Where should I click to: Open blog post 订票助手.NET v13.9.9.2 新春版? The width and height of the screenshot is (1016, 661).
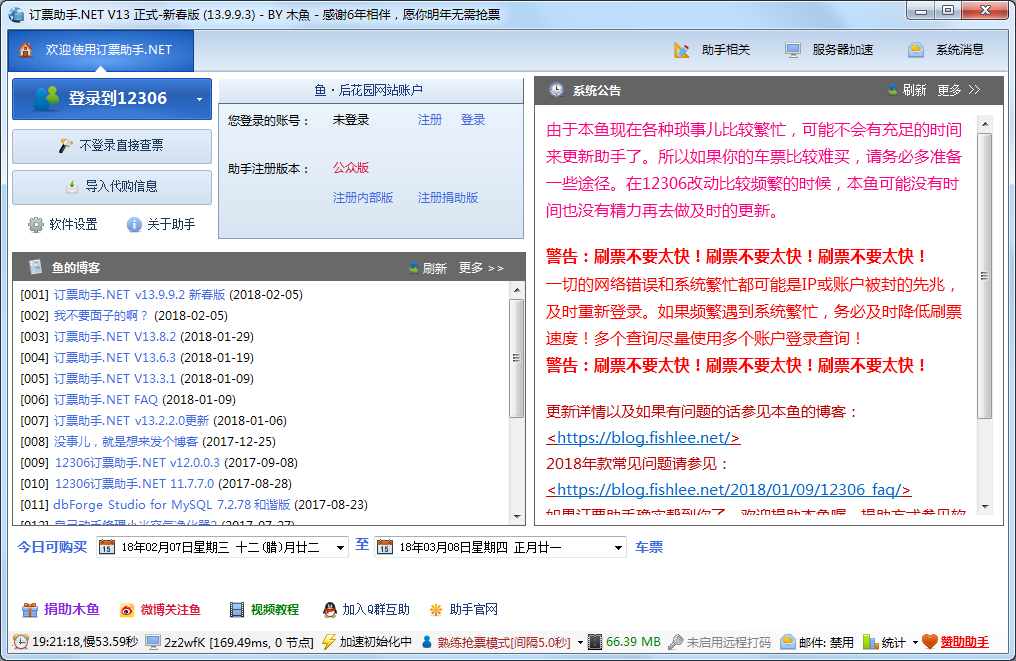(139, 295)
